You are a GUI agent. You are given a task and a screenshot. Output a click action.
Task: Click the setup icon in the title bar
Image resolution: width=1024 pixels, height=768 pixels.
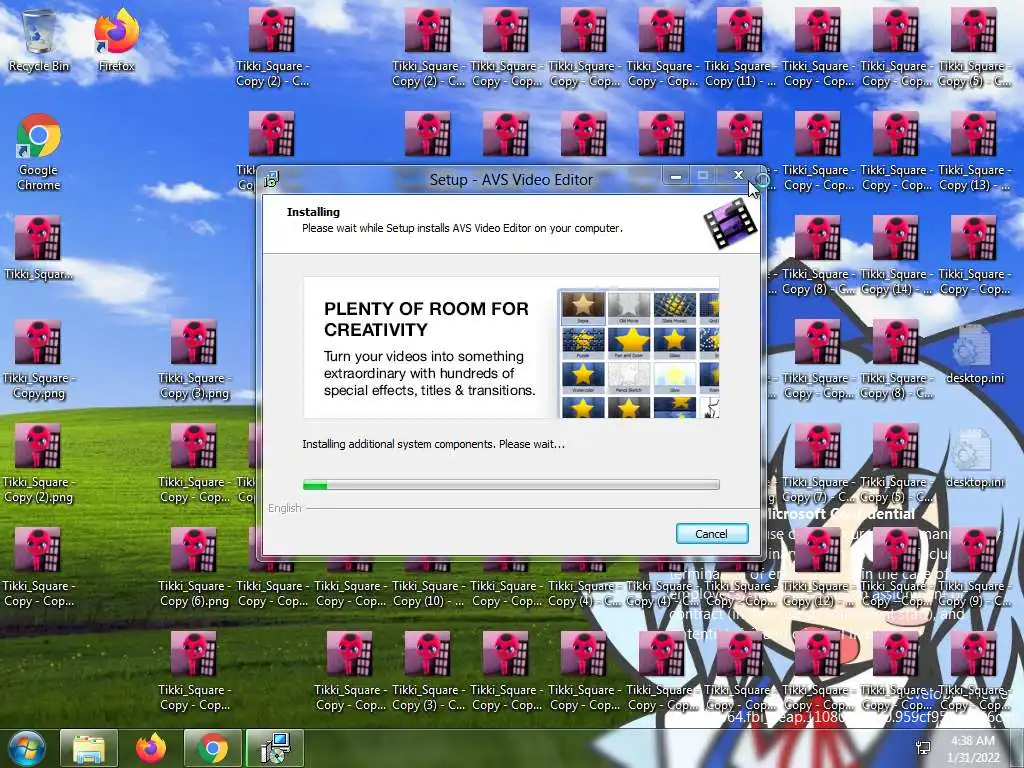pyautogui.click(x=272, y=180)
